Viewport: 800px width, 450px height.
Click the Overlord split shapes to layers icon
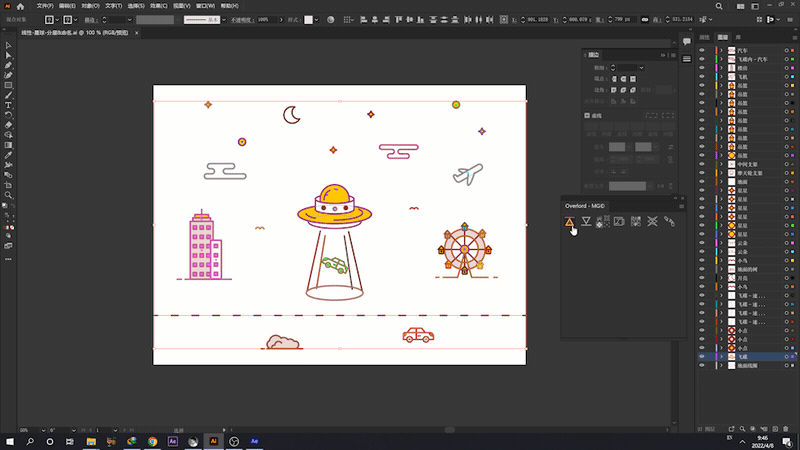coord(603,221)
